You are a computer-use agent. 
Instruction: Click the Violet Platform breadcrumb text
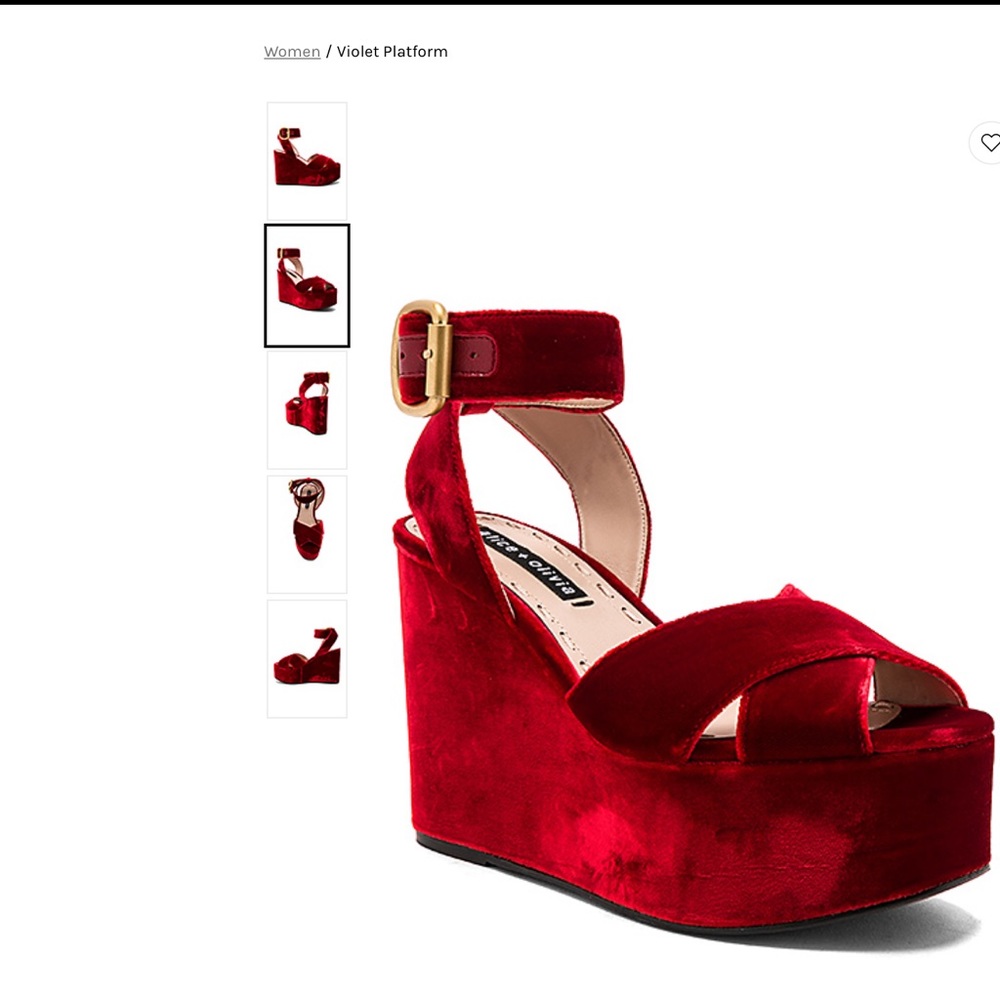coord(392,52)
